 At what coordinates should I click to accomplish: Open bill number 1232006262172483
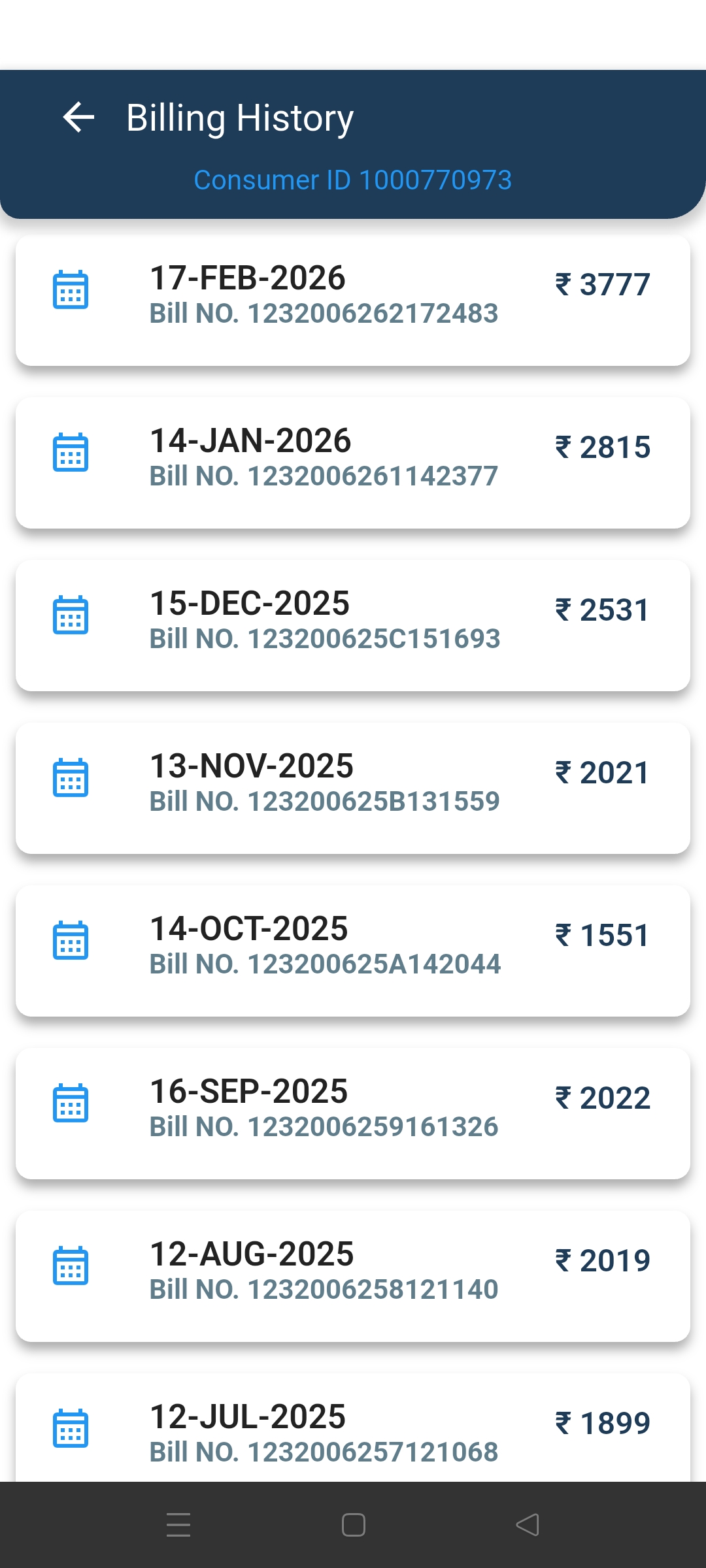coord(324,314)
